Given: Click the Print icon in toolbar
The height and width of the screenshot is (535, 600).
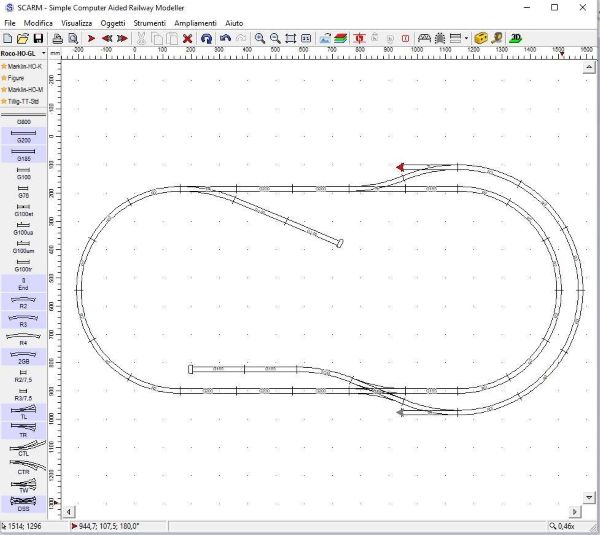Looking at the screenshot, I should tap(58, 38).
